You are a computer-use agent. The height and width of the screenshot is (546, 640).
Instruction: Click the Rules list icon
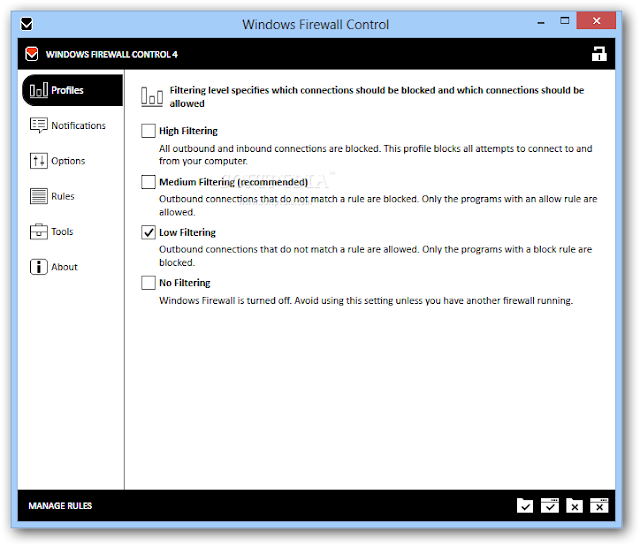pyautogui.click(x=39, y=196)
